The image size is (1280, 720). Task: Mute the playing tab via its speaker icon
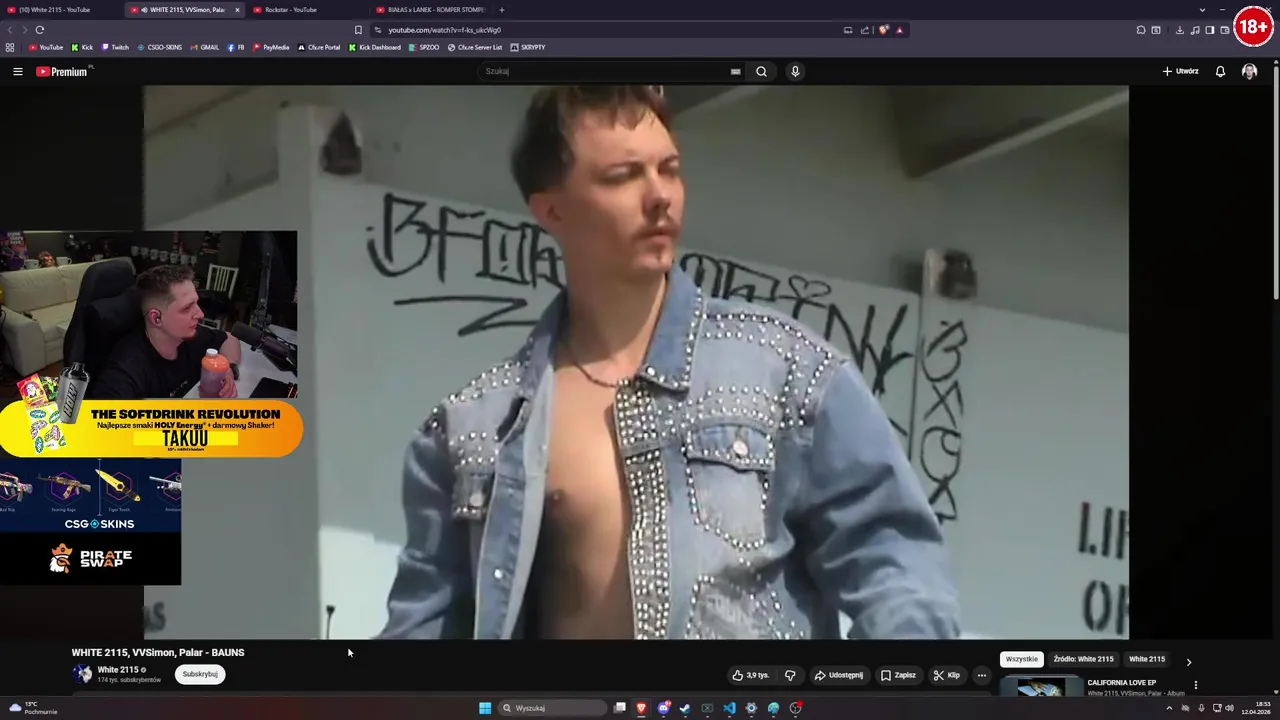click(145, 10)
